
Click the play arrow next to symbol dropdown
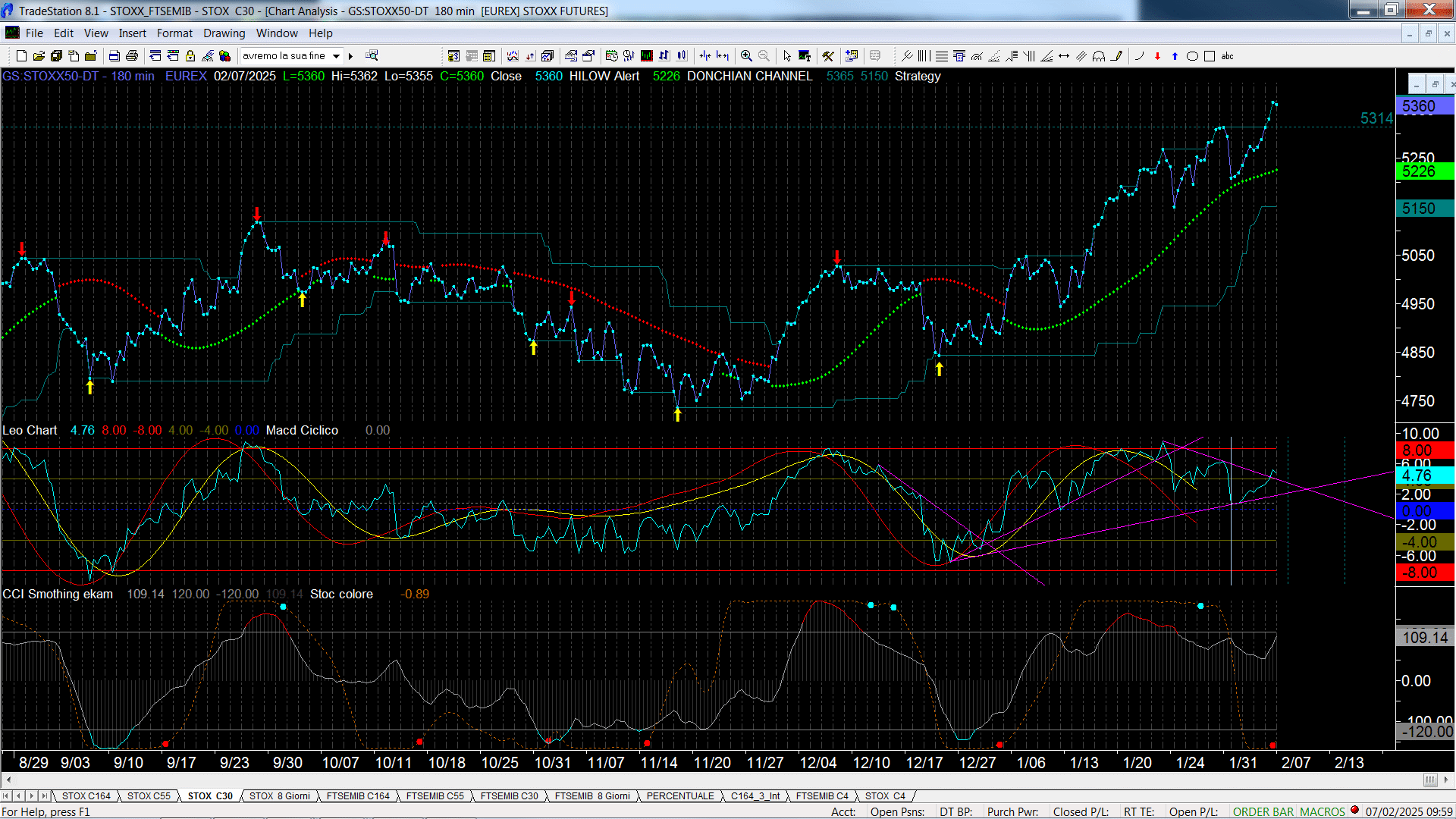[350, 56]
